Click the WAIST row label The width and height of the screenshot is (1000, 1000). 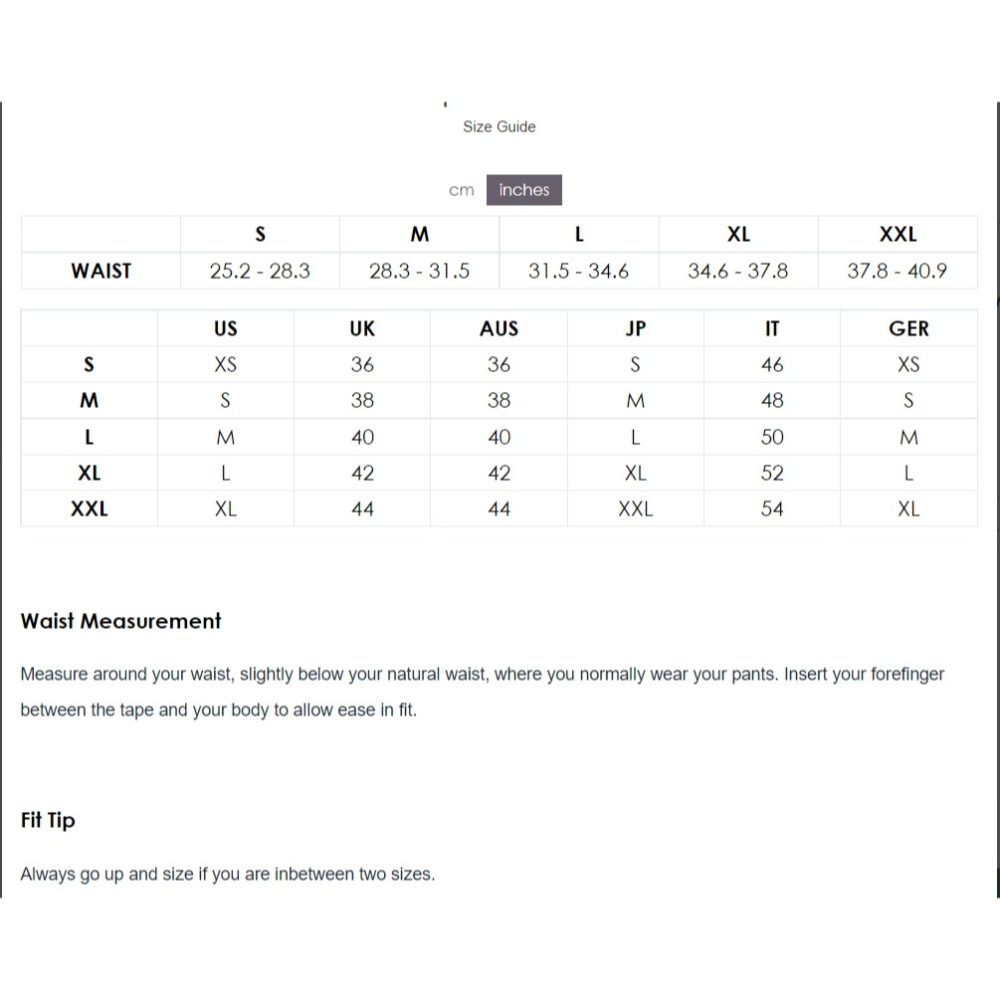pyautogui.click(x=101, y=271)
